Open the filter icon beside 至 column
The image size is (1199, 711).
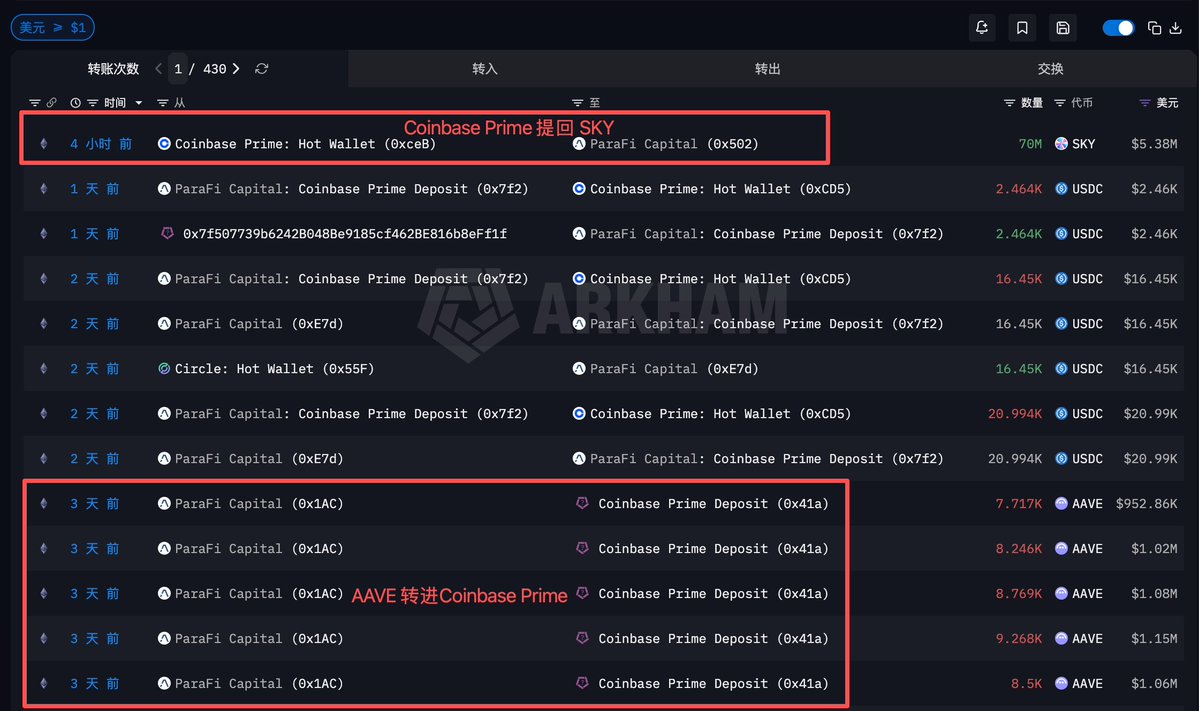tap(577, 102)
